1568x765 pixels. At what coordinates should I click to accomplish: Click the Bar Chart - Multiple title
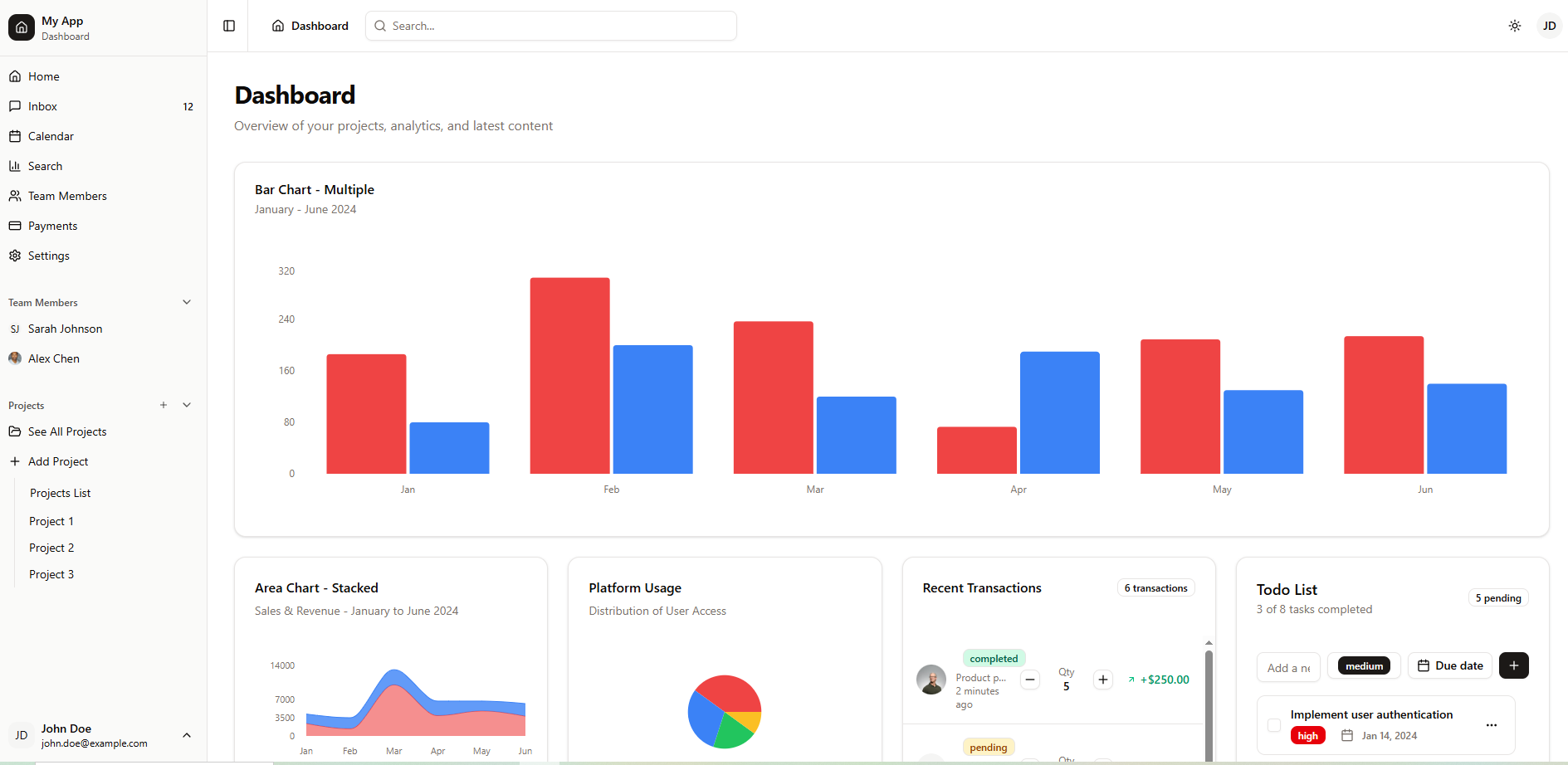315,190
